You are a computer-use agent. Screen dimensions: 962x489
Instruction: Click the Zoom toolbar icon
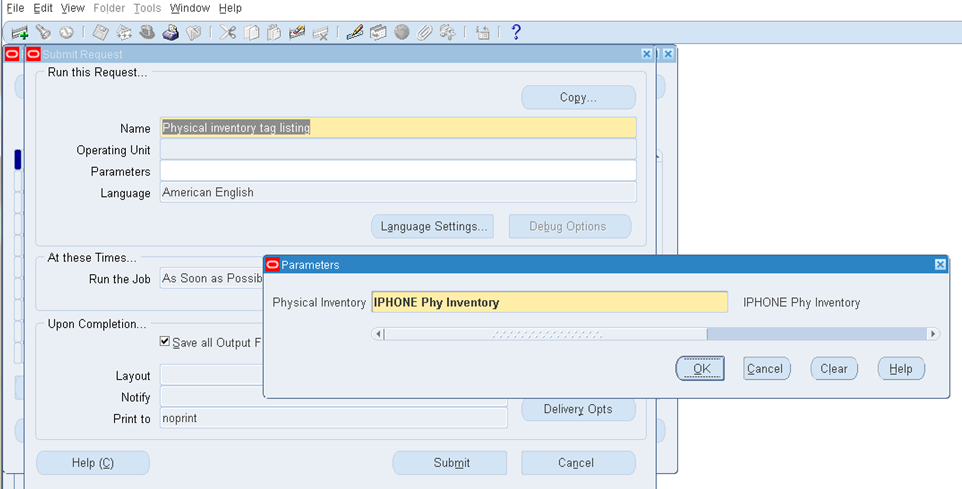tap(378, 32)
